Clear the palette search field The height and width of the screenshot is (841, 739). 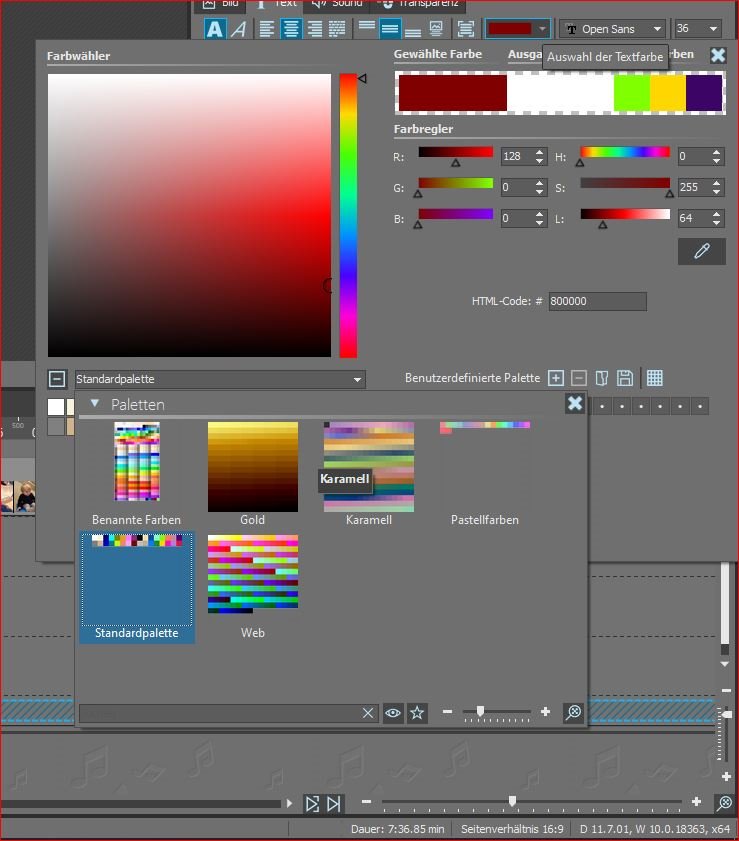[x=368, y=713]
